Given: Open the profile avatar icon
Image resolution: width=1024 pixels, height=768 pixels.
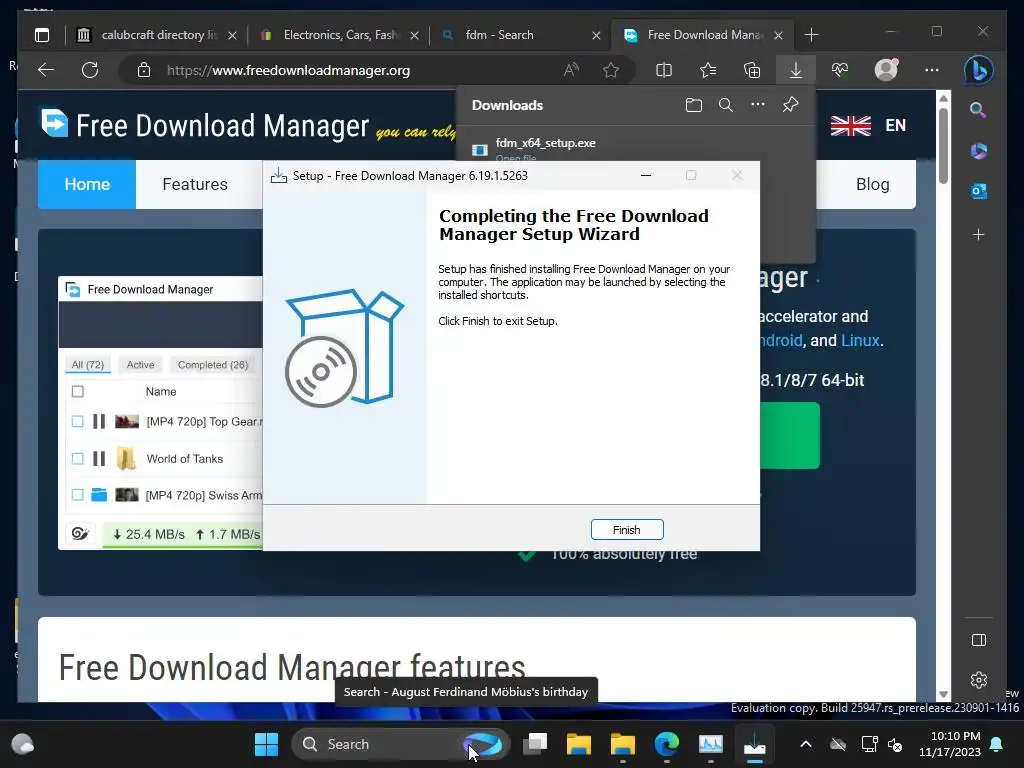Looking at the screenshot, I should pos(886,70).
